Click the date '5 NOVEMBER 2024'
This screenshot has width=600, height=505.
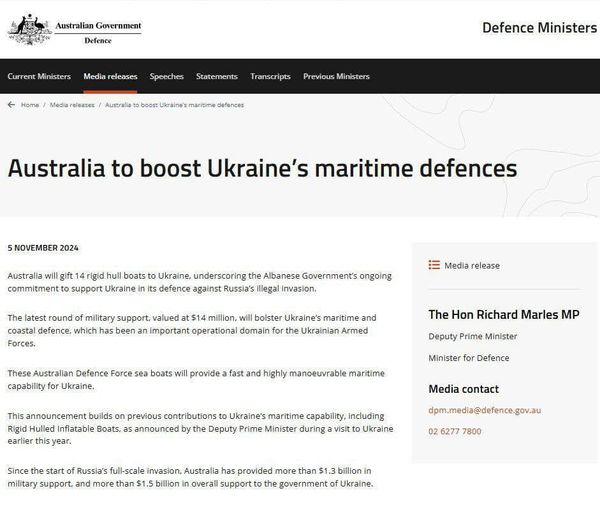[43, 248]
